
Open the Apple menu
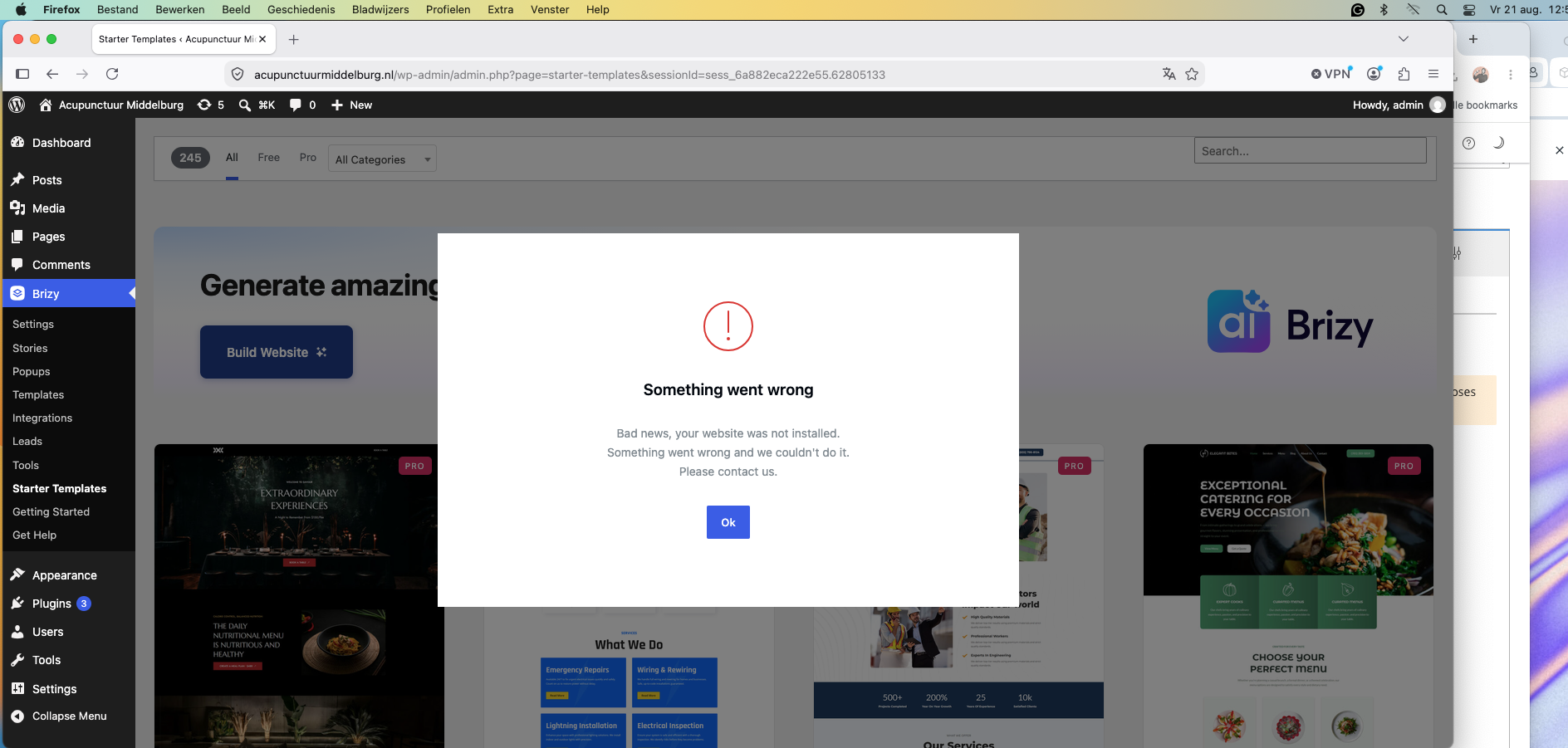click(x=22, y=10)
